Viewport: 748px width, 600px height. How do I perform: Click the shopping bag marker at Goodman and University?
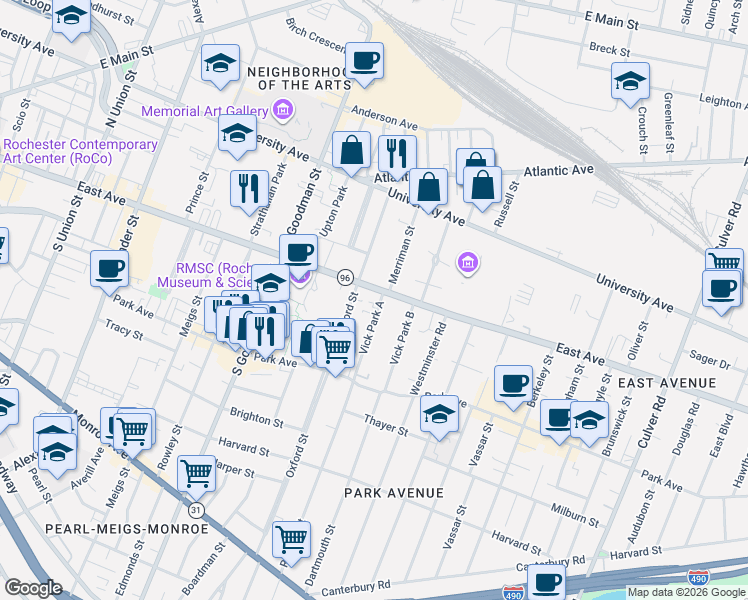click(352, 150)
